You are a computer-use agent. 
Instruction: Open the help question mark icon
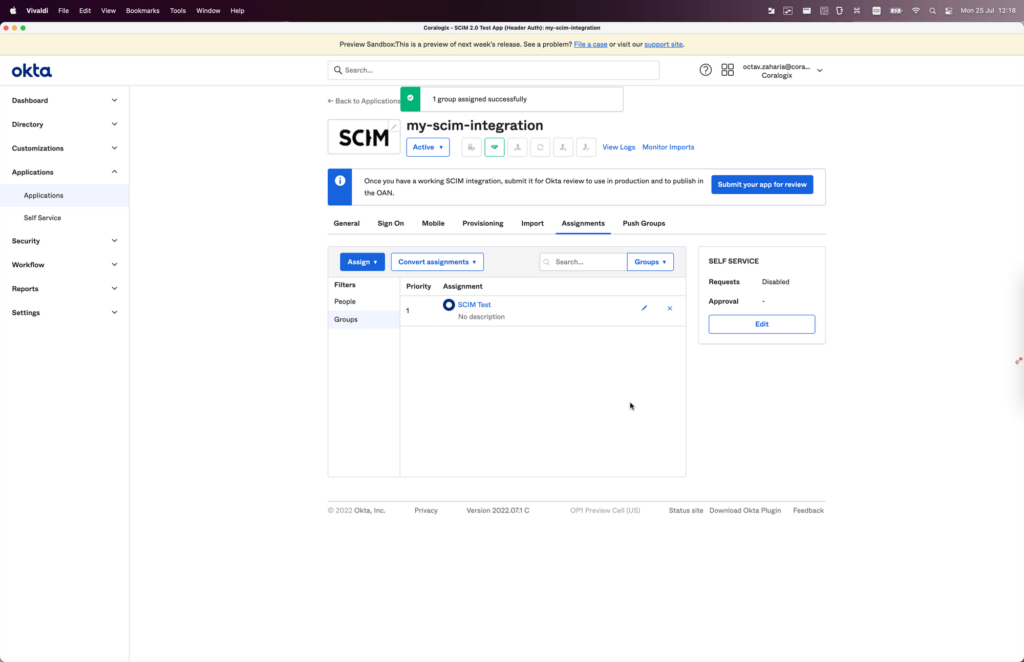coord(705,70)
